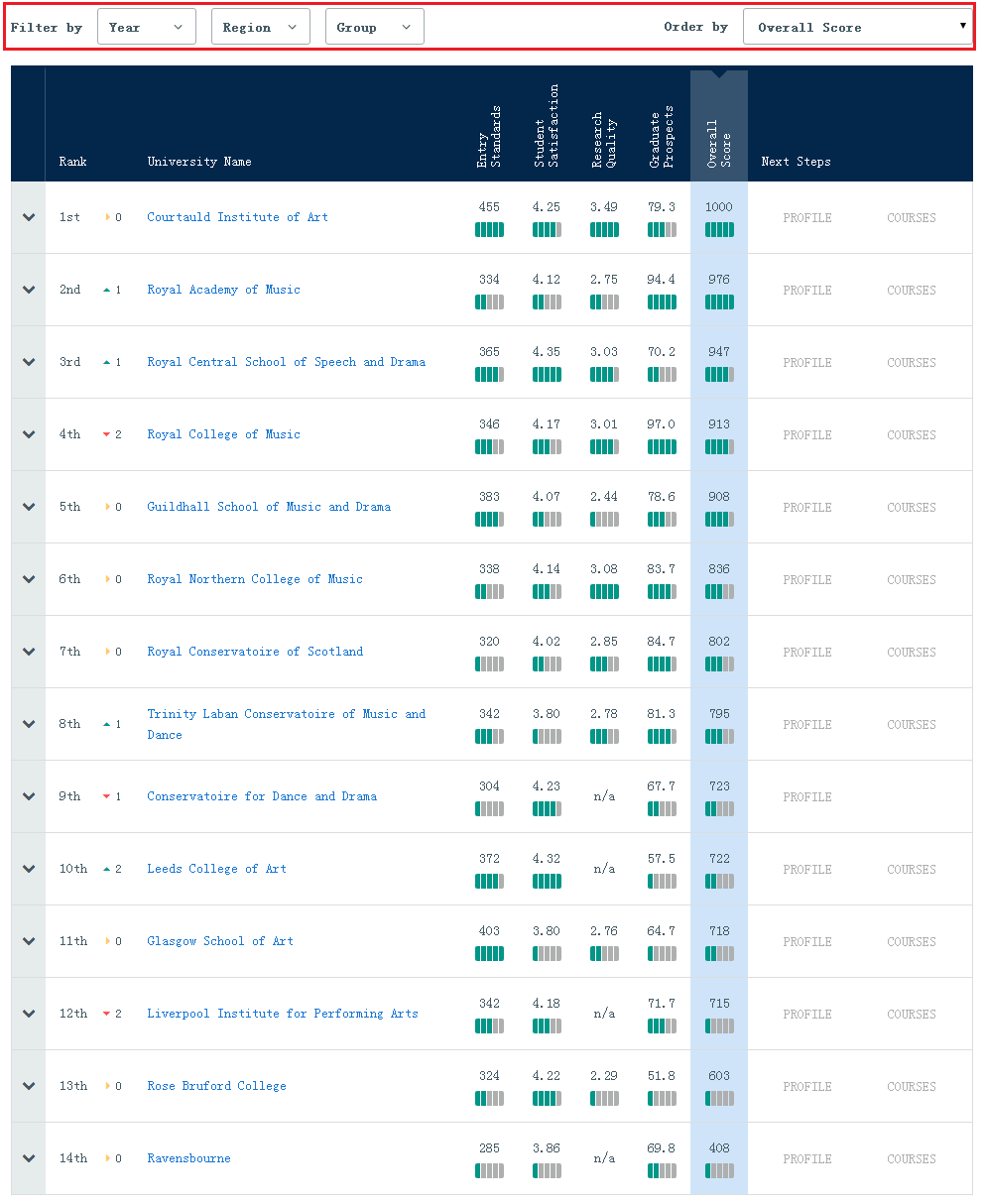Viewport: 984px width, 1204px height.
Task: Click the University Name column header
Action: pos(199,162)
